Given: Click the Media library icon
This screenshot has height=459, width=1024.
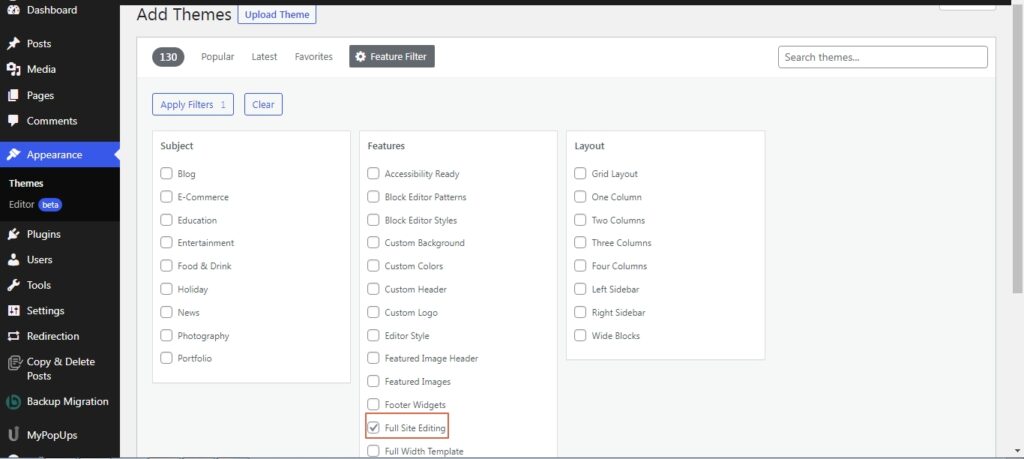Looking at the screenshot, I should pyautogui.click(x=13, y=69).
